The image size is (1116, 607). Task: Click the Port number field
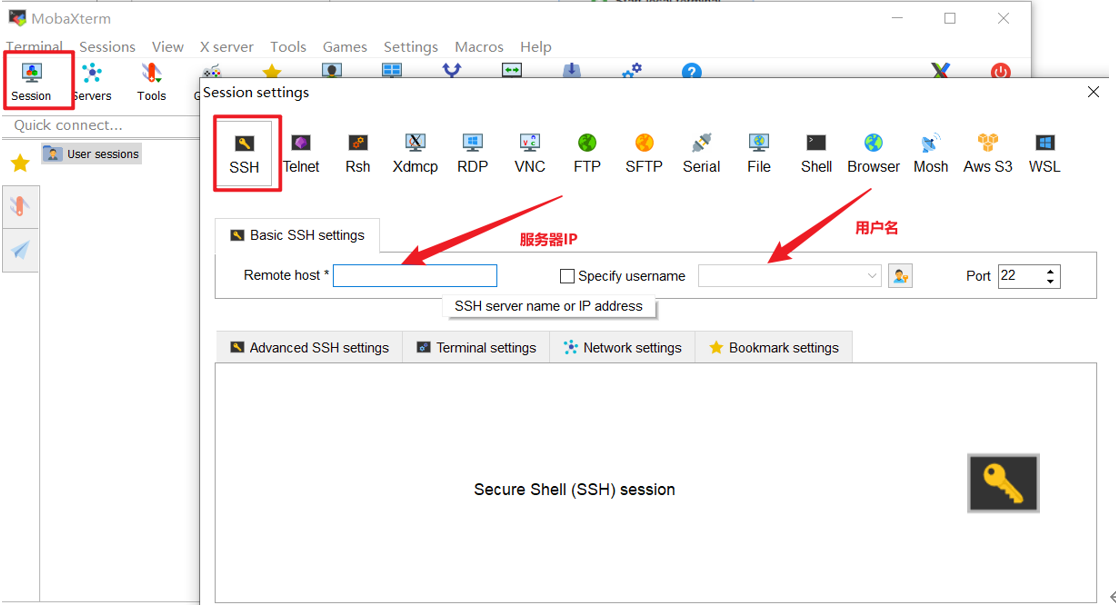tap(1021, 276)
